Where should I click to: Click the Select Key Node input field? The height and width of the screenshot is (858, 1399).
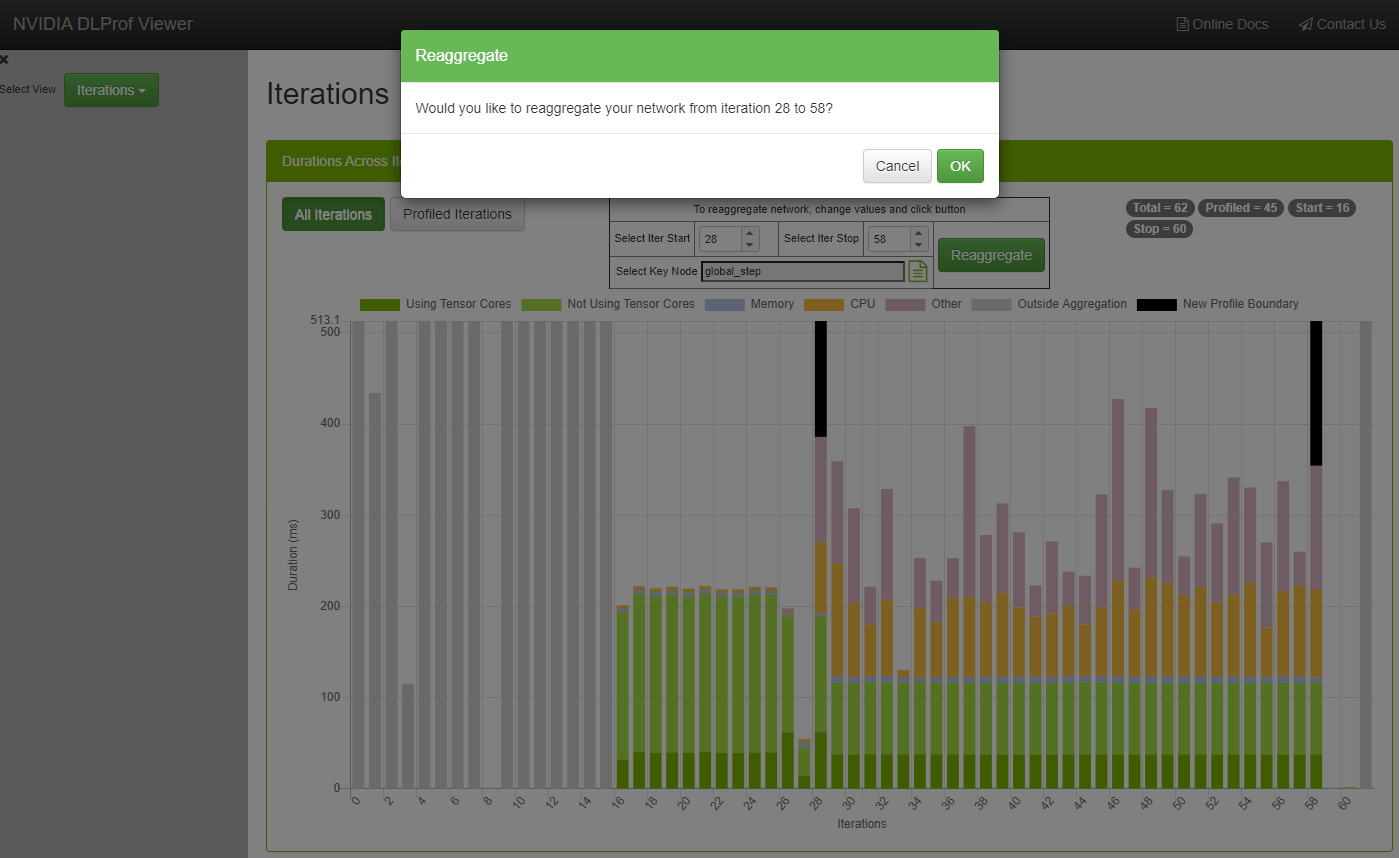click(802, 271)
